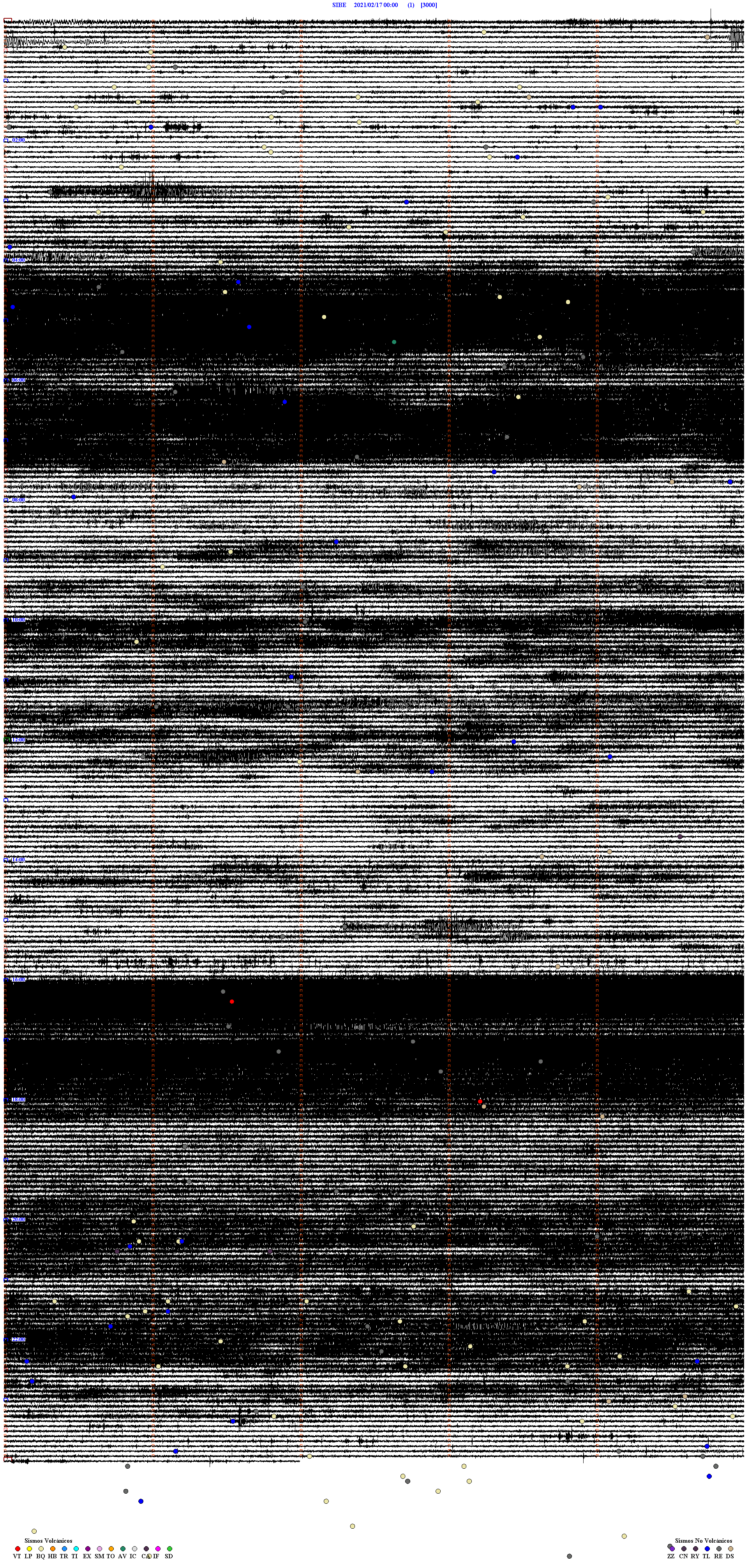The image size is (748, 1568).
Task: Pick the blue TR legend dot
Action: coord(65,1549)
